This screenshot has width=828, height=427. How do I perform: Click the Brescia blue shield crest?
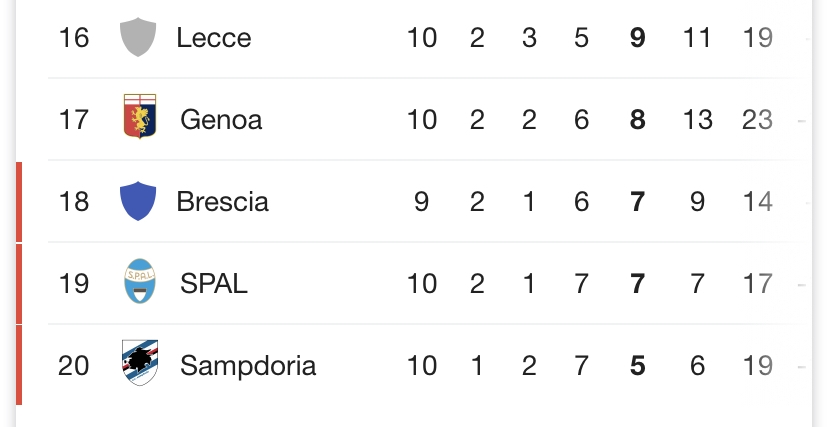pyautogui.click(x=138, y=201)
